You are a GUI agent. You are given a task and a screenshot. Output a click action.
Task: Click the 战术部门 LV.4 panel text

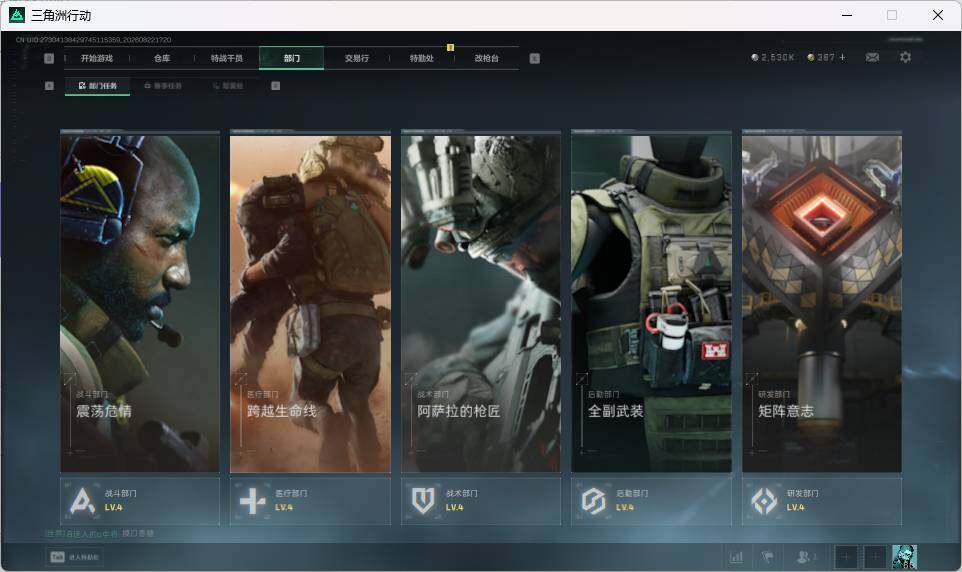pos(461,500)
